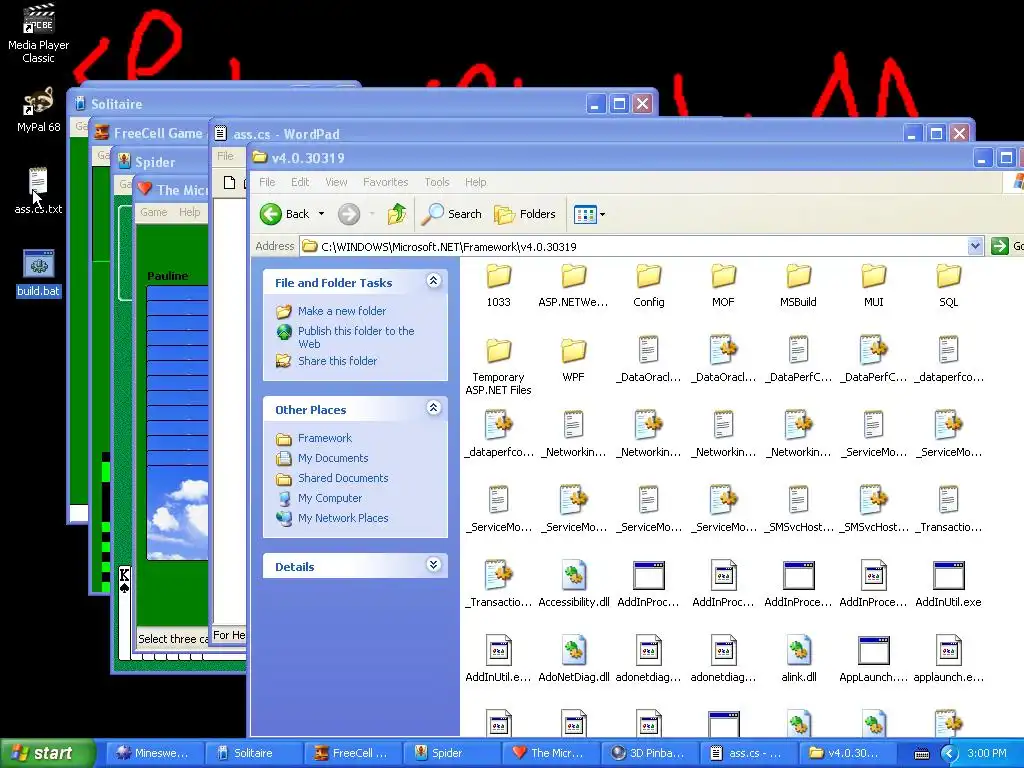
Task: Select the SQL folder
Action: [x=948, y=285]
